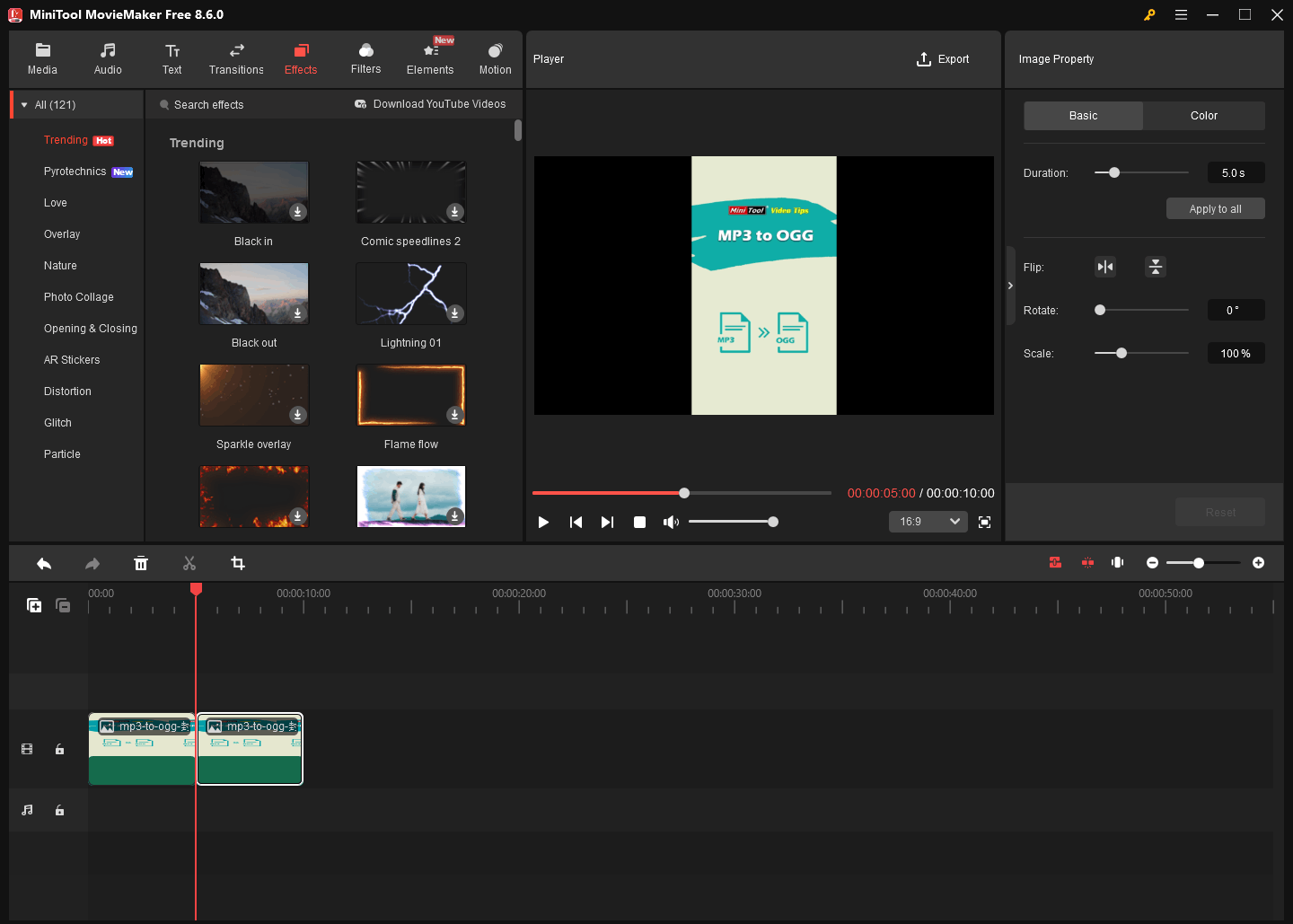Select the Lightning 01 effect thumbnail
Image resolution: width=1293 pixels, height=924 pixels.
[410, 294]
